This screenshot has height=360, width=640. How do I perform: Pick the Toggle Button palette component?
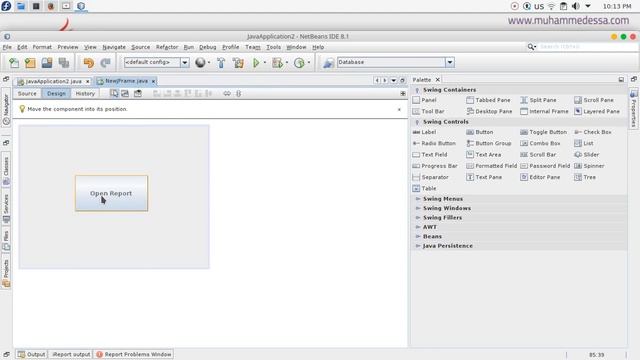[x=544, y=132]
